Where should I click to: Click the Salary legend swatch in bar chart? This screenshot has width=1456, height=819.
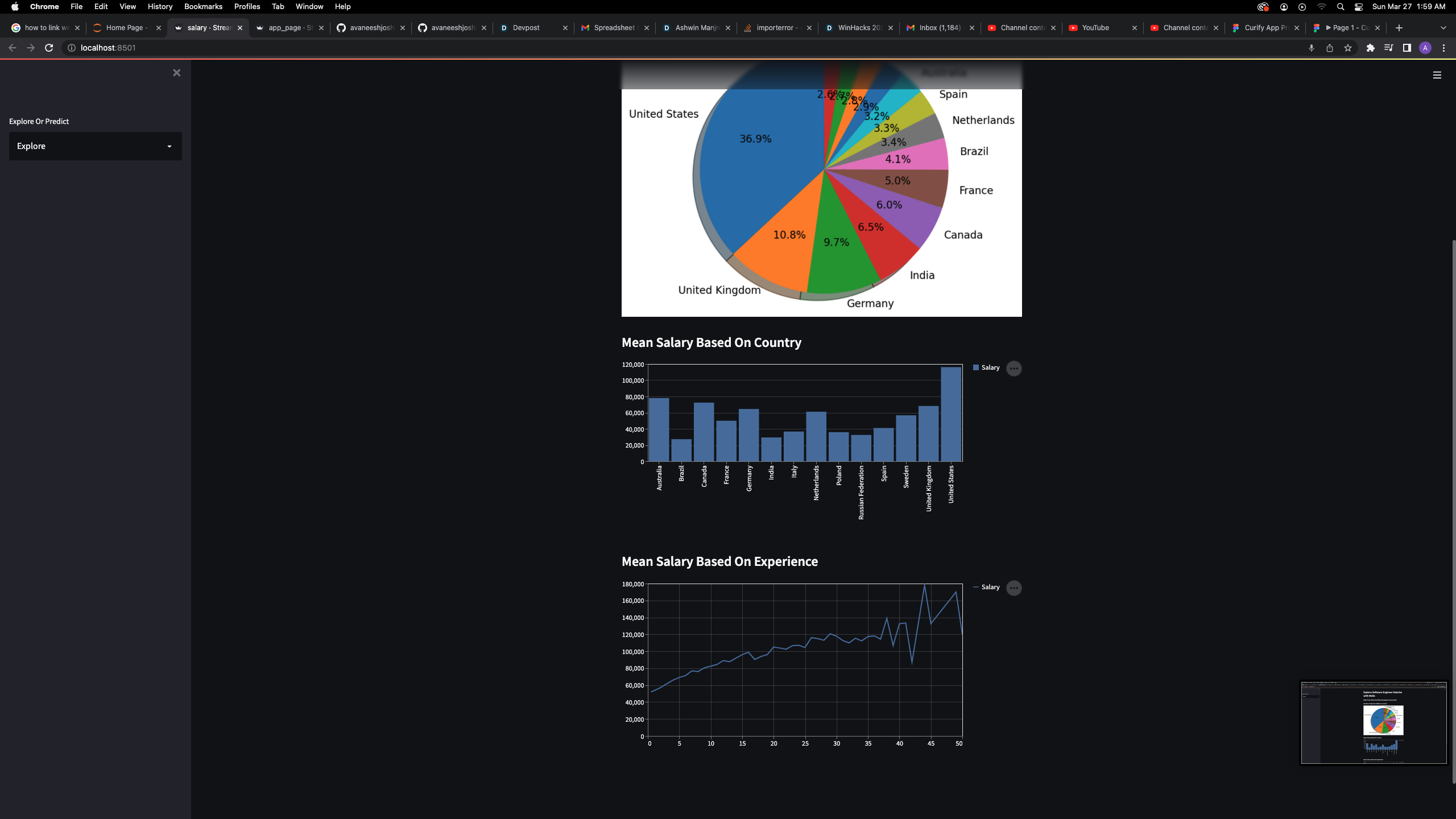pyautogui.click(x=976, y=368)
